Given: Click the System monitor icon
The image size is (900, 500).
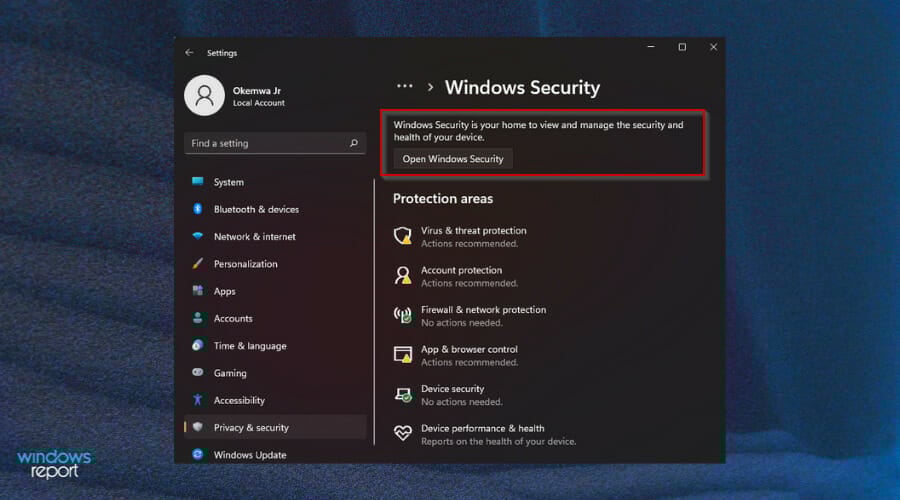Looking at the screenshot, I should tap(197, 181).
